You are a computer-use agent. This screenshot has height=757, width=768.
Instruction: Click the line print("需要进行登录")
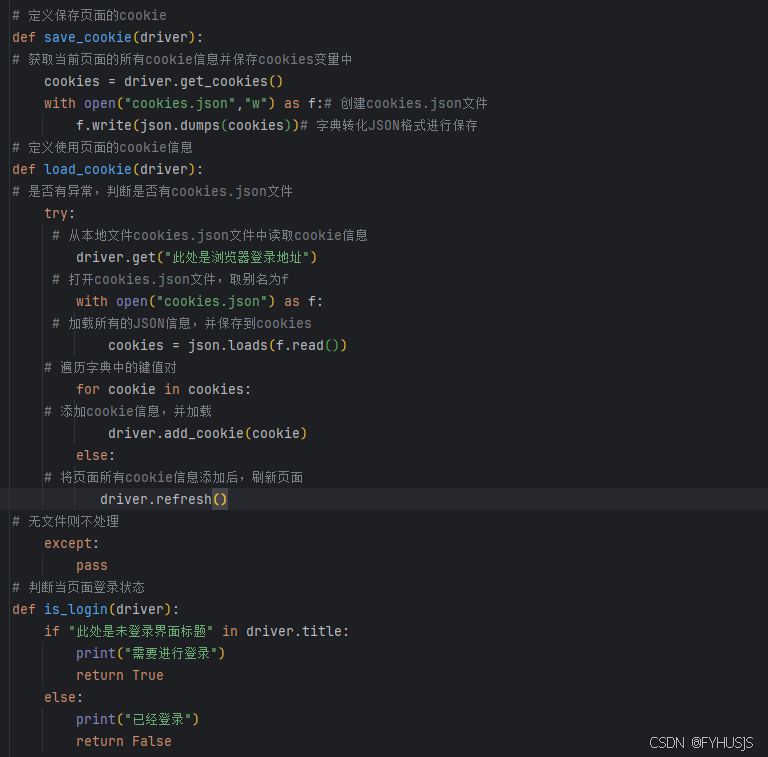150,654
